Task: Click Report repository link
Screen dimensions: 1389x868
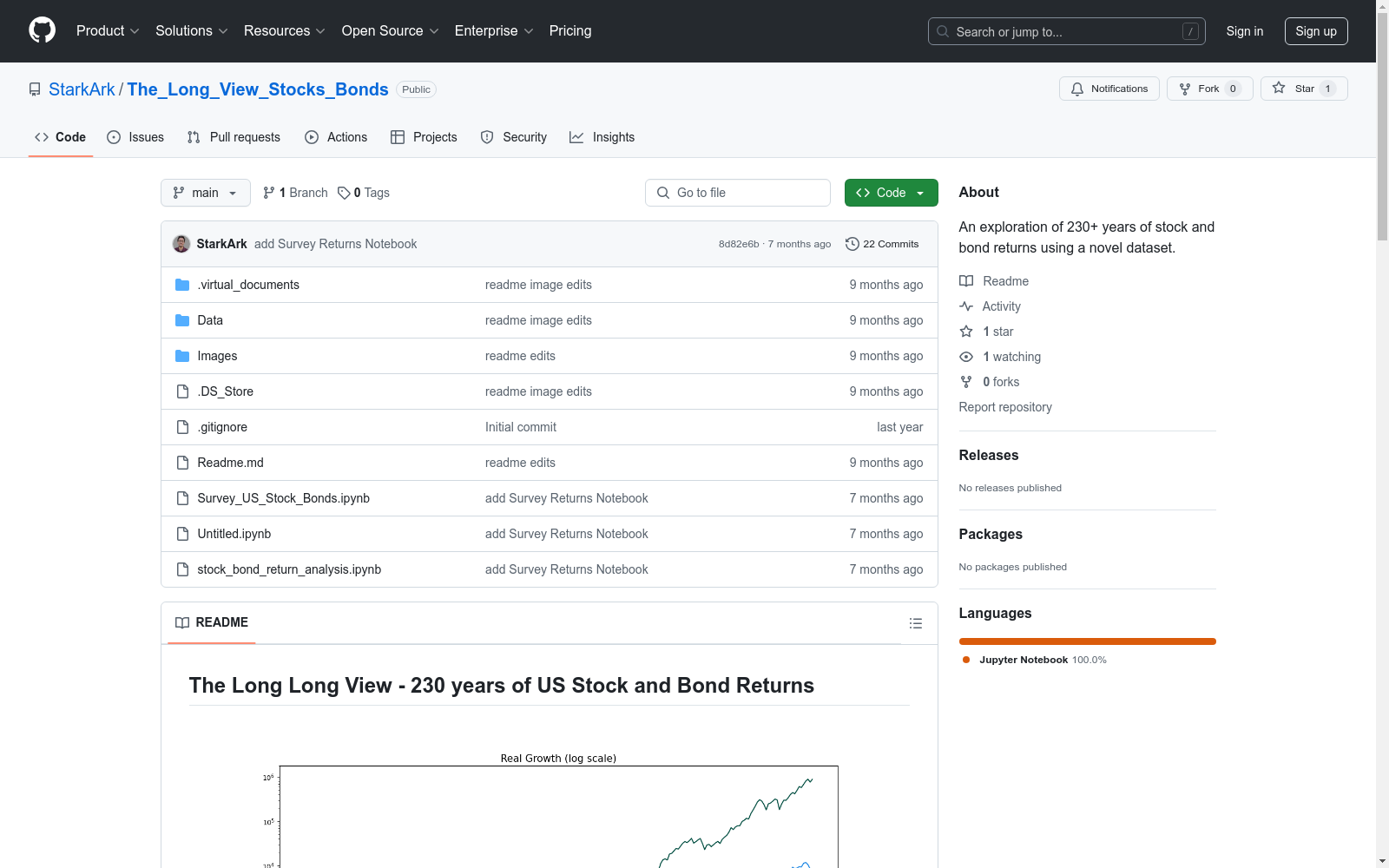Action: [1005, 407]
